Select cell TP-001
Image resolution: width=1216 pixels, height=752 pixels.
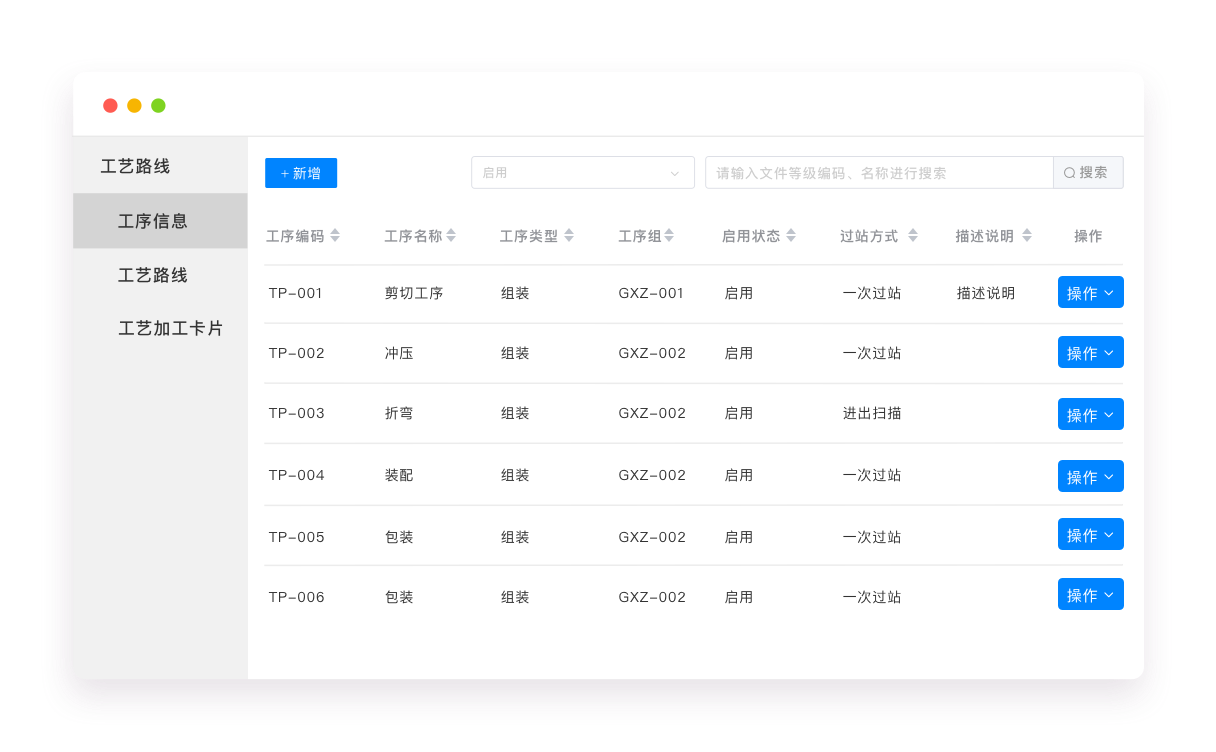(295, 293)
